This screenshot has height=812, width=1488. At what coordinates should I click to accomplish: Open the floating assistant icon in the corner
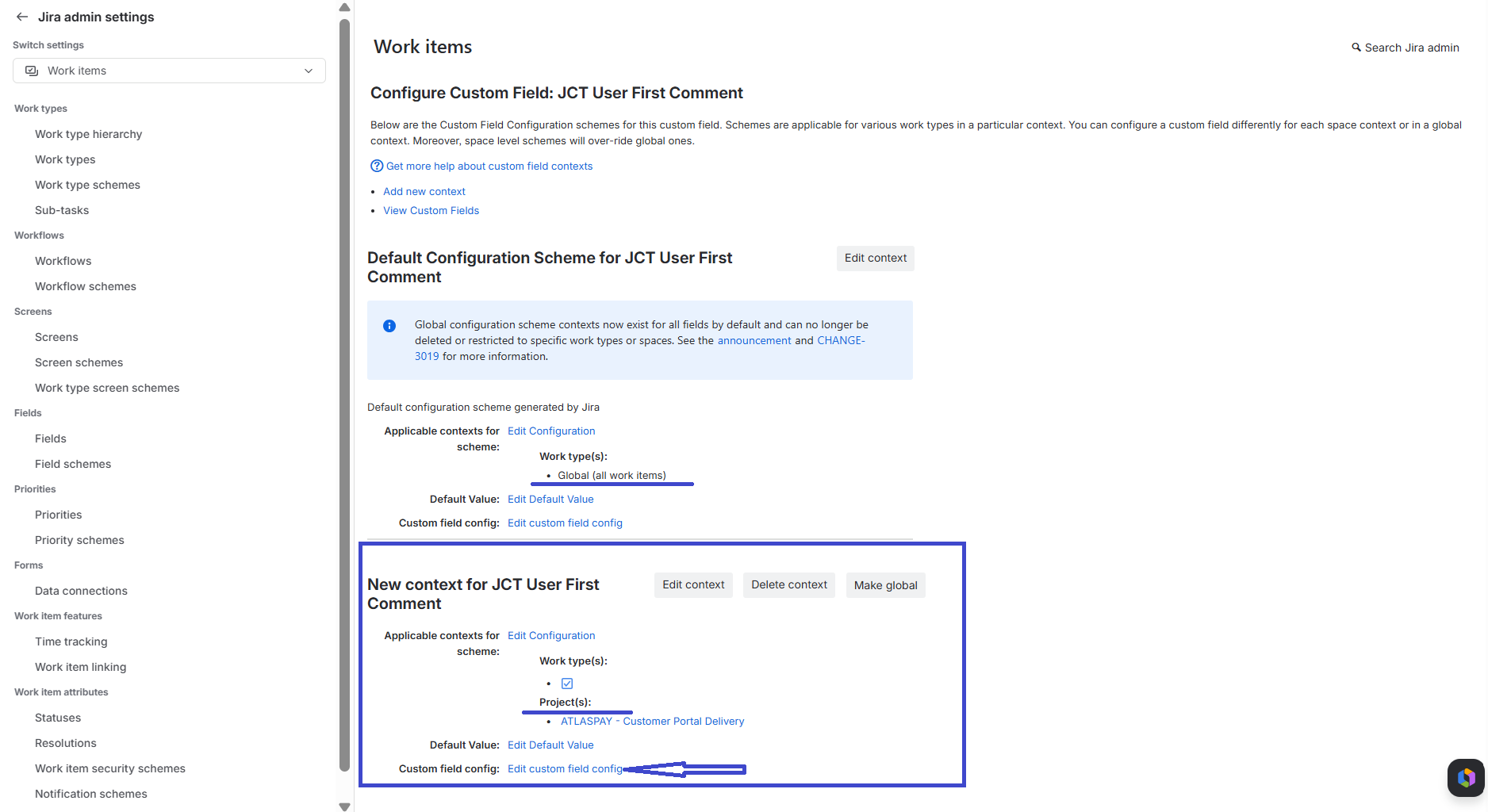1466,777
